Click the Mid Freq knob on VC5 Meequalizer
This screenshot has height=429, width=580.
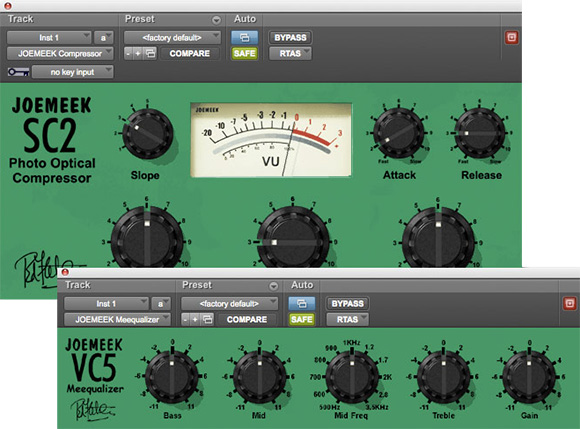coord(352,377)
